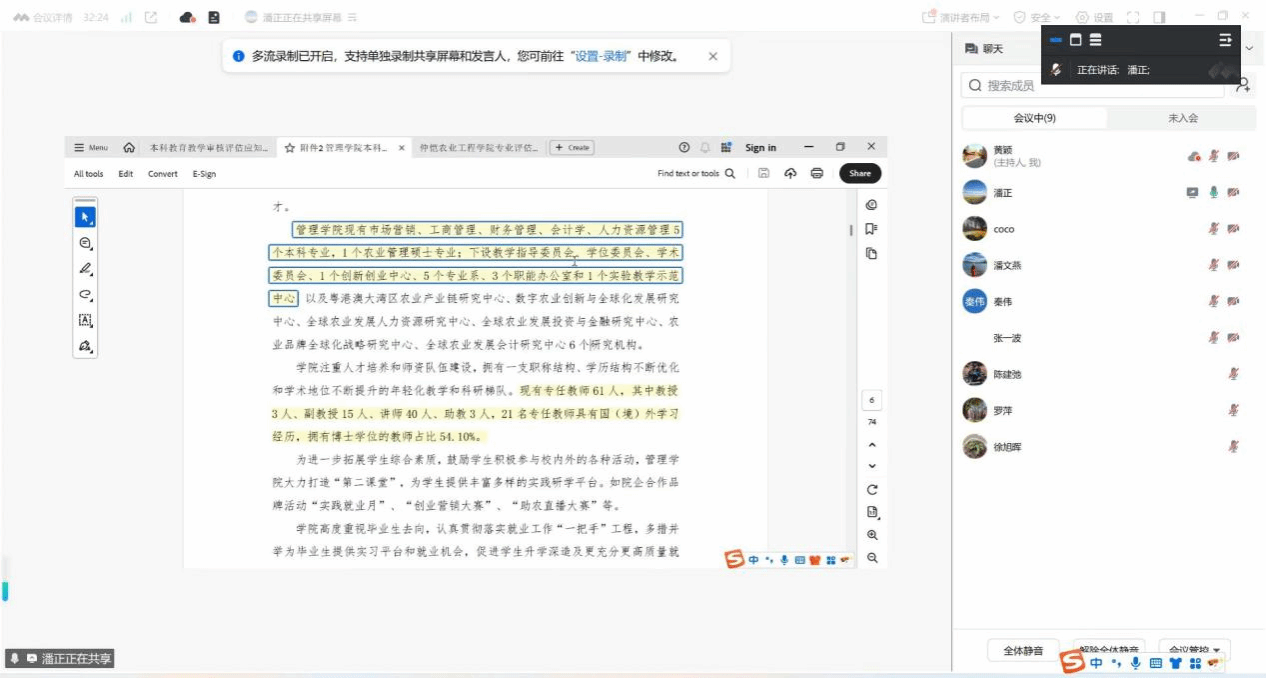
Task: Open 会议详情 meeting details
Action: 43,17
